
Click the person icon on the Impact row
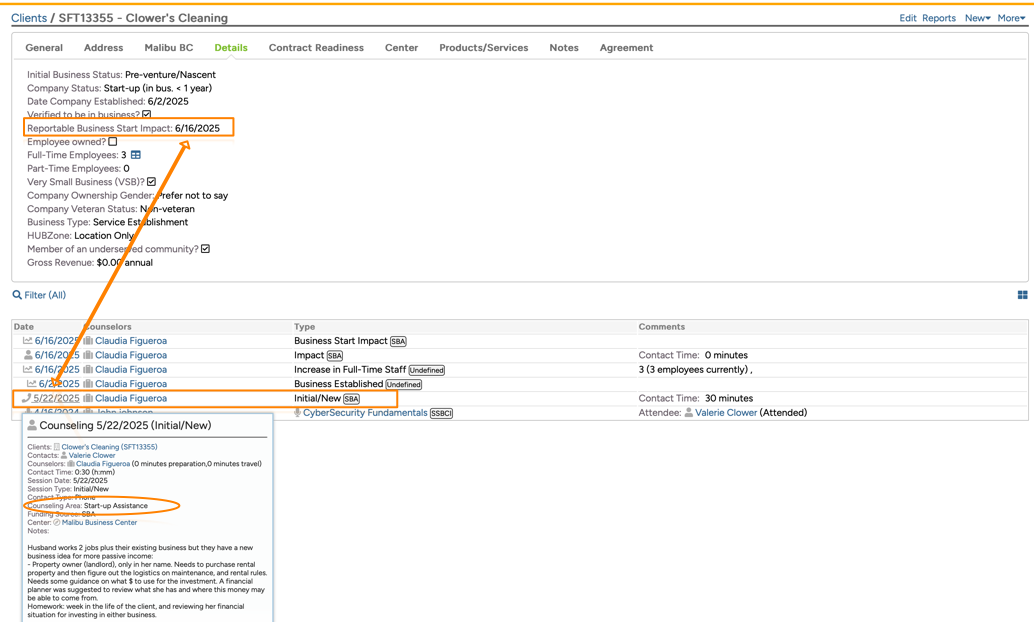(27, 355)
